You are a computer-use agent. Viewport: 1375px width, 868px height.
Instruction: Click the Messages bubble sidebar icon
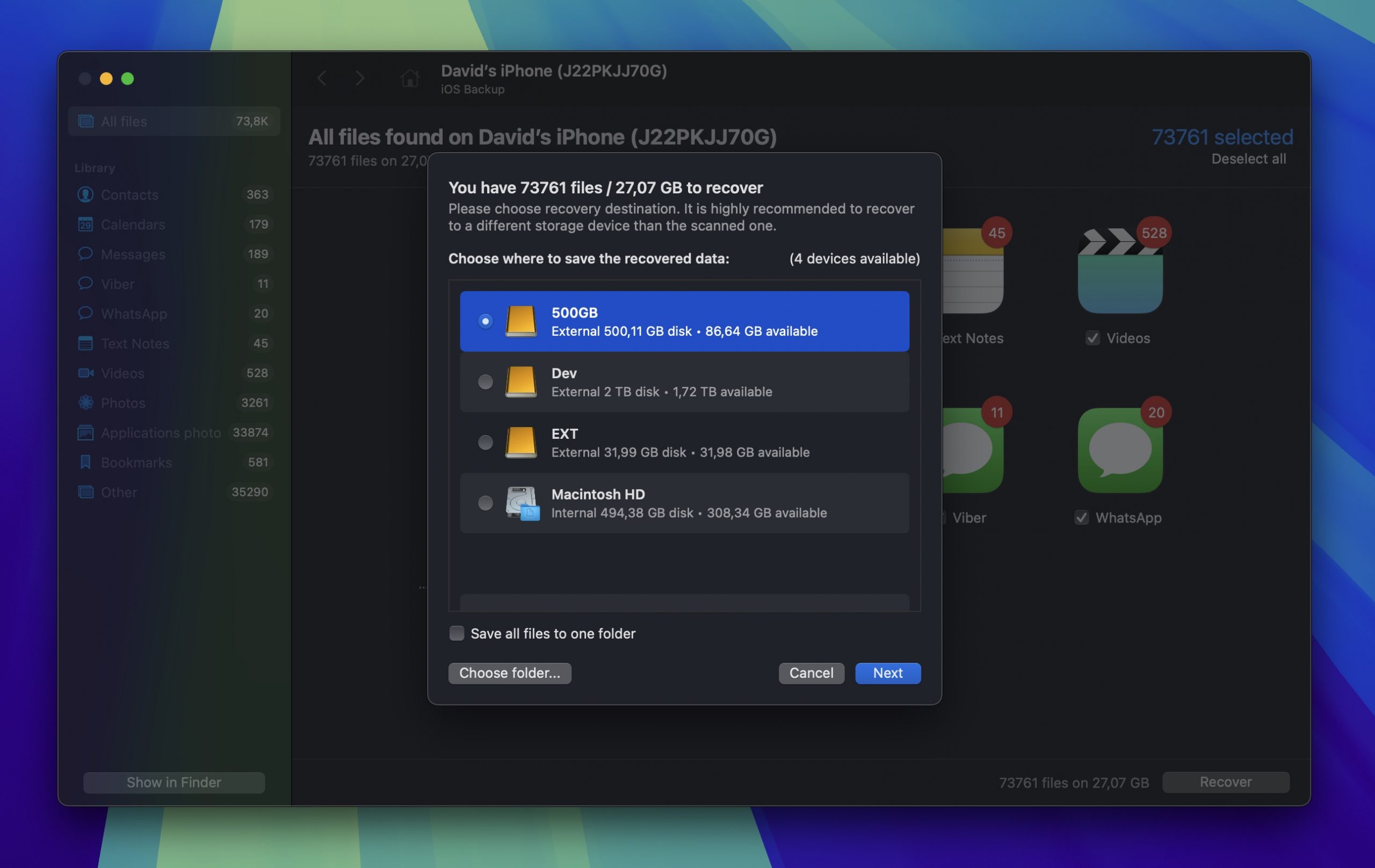tap(85, 254)
